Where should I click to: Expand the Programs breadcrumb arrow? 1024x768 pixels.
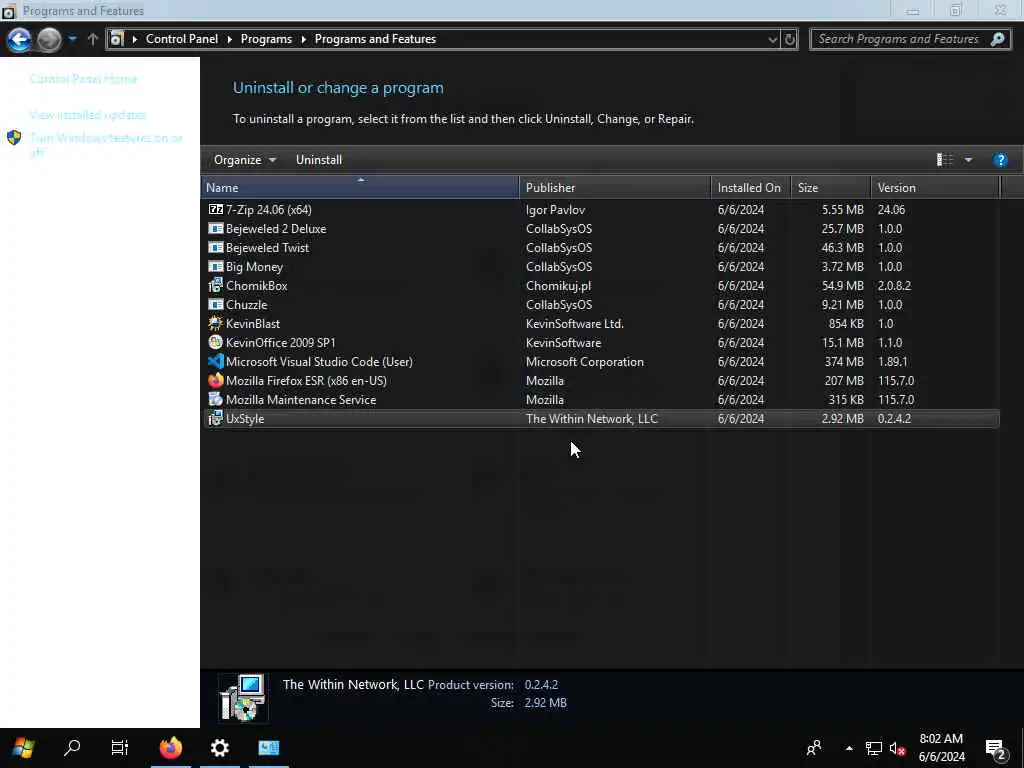304,39
